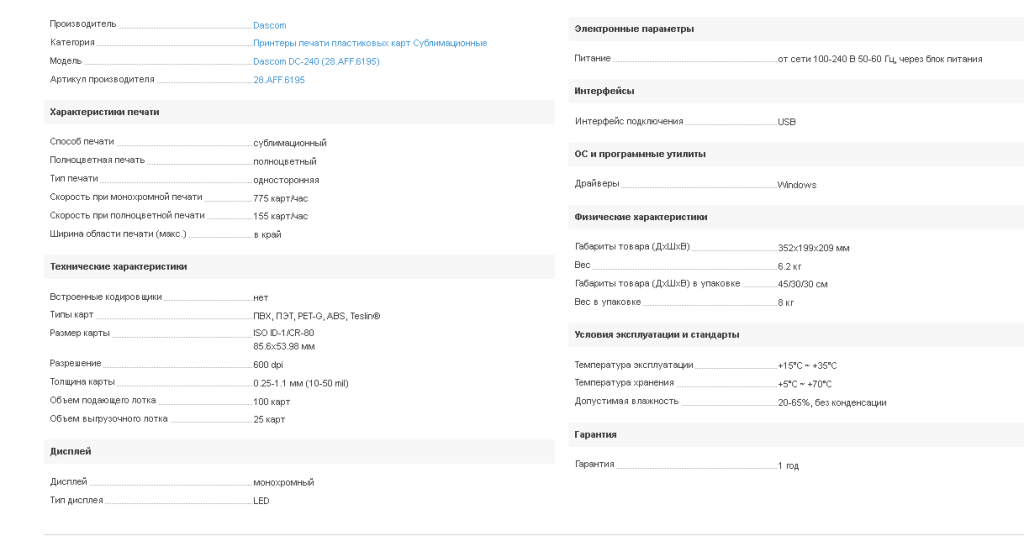Click the Условия эксплуатации и стандарты header
The image size is (1024, 536).
coord(657,334)
